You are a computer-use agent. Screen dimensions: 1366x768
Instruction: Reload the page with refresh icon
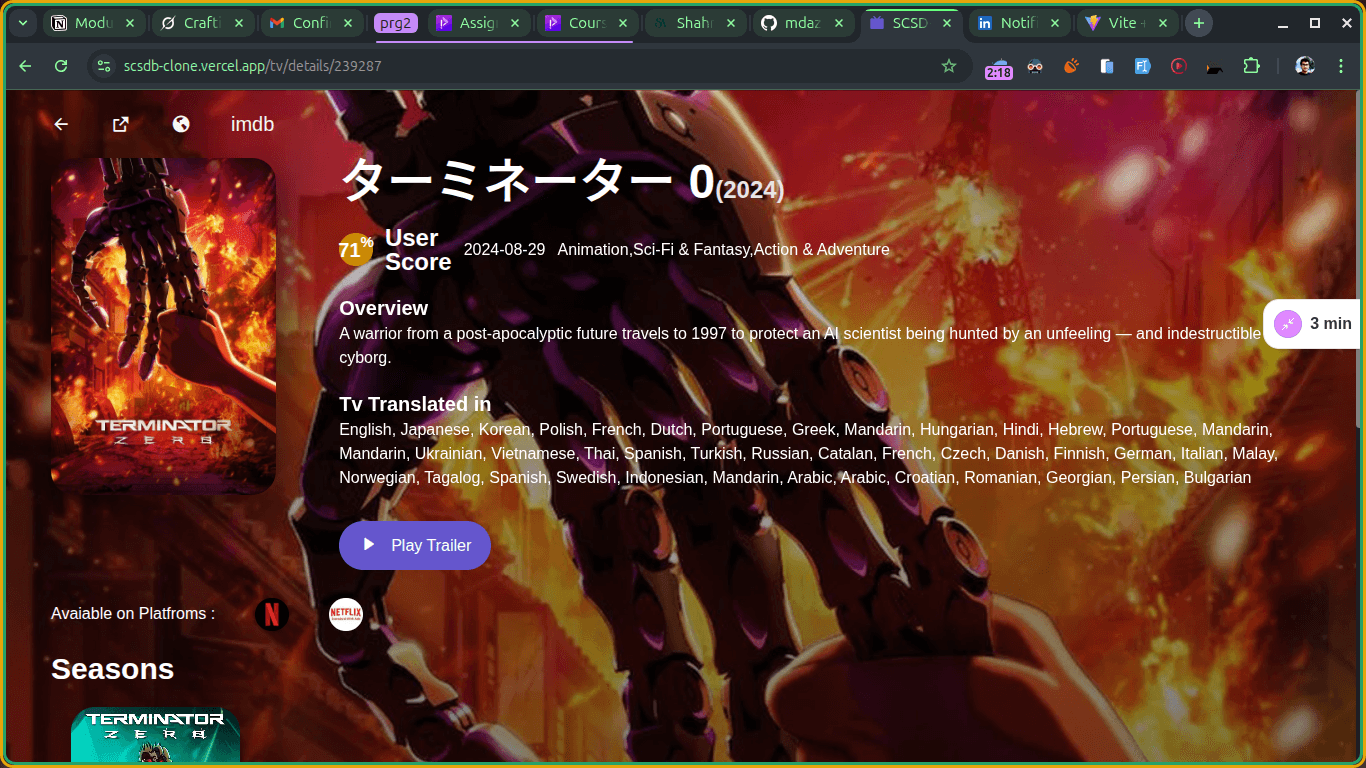(61, 66)
